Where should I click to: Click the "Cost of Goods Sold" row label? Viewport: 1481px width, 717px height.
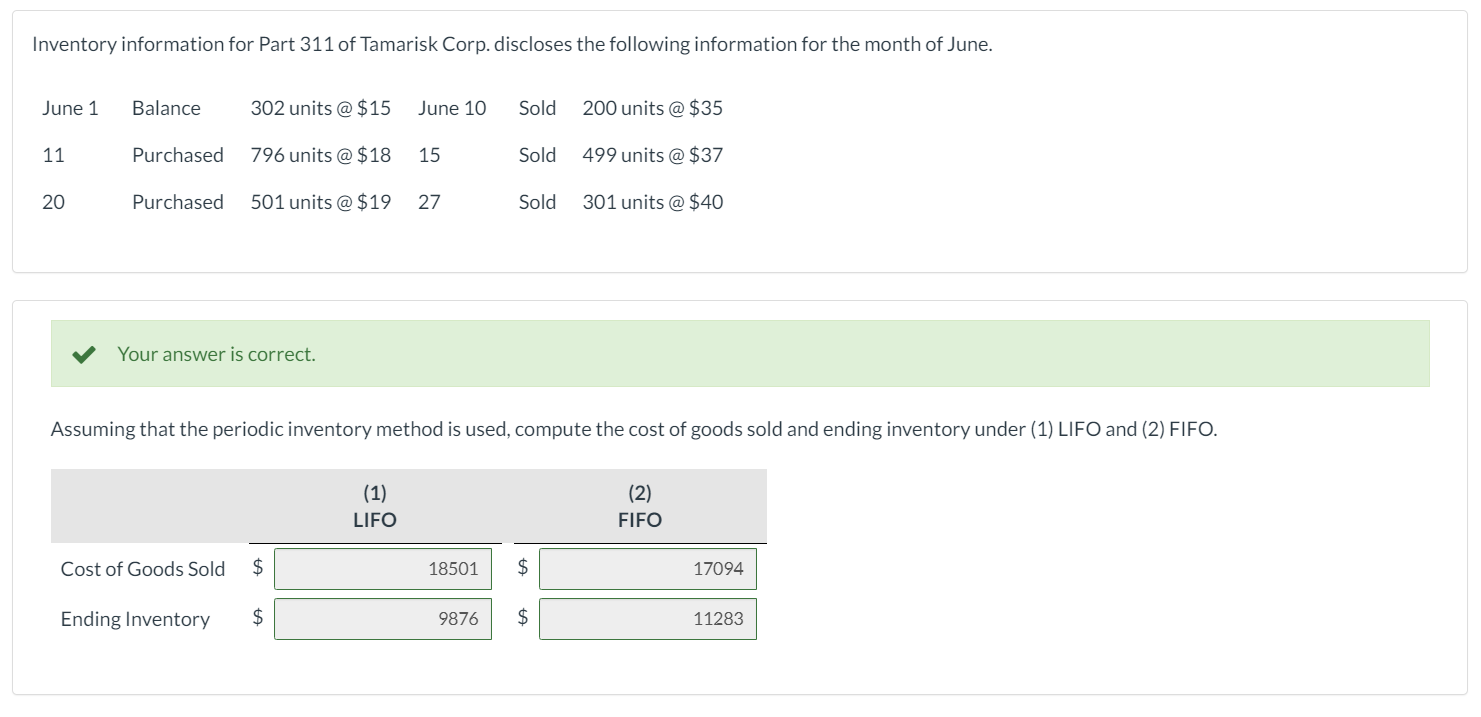click(x=143, y=569)
